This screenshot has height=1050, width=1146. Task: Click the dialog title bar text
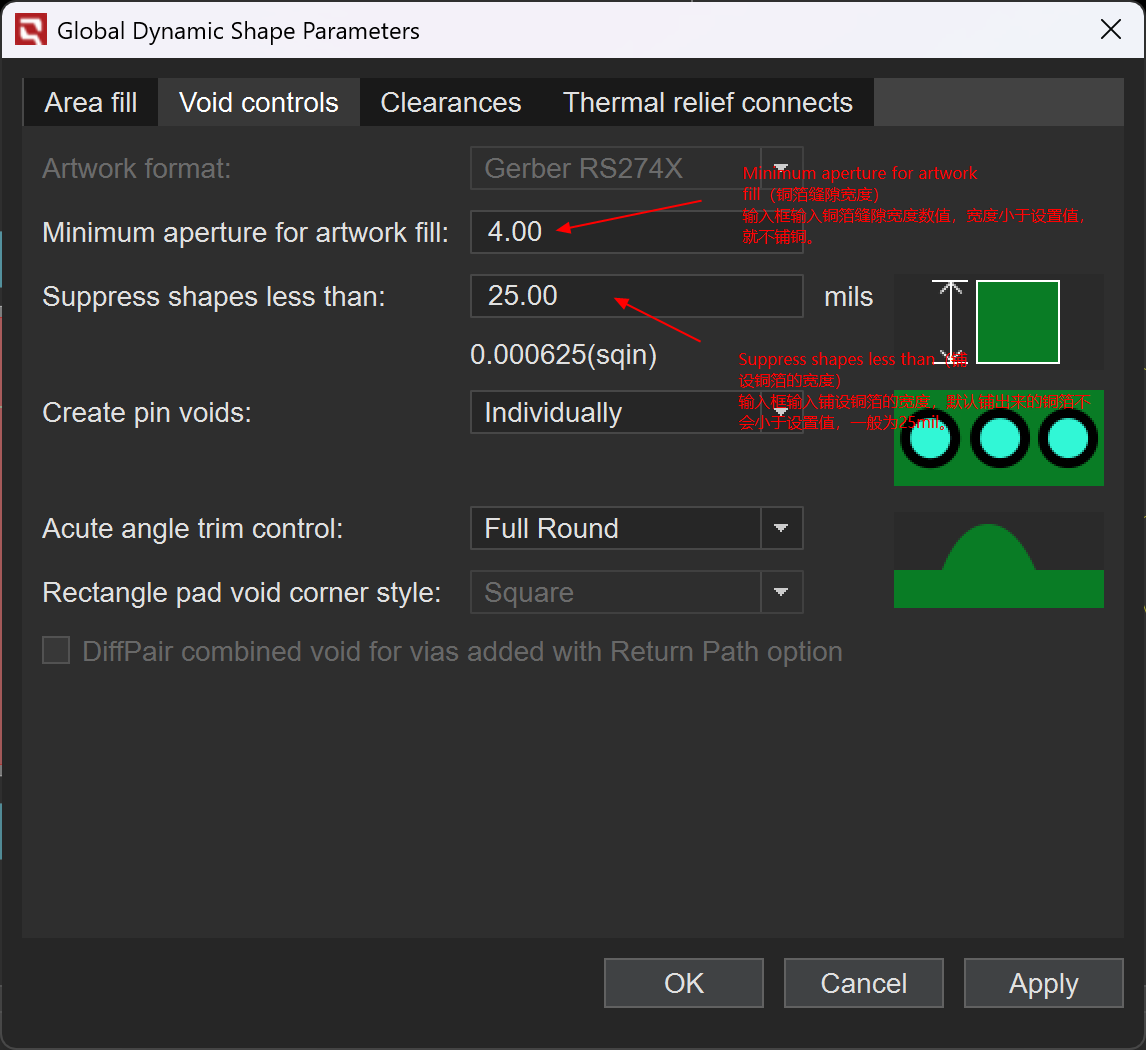(238, 31)
